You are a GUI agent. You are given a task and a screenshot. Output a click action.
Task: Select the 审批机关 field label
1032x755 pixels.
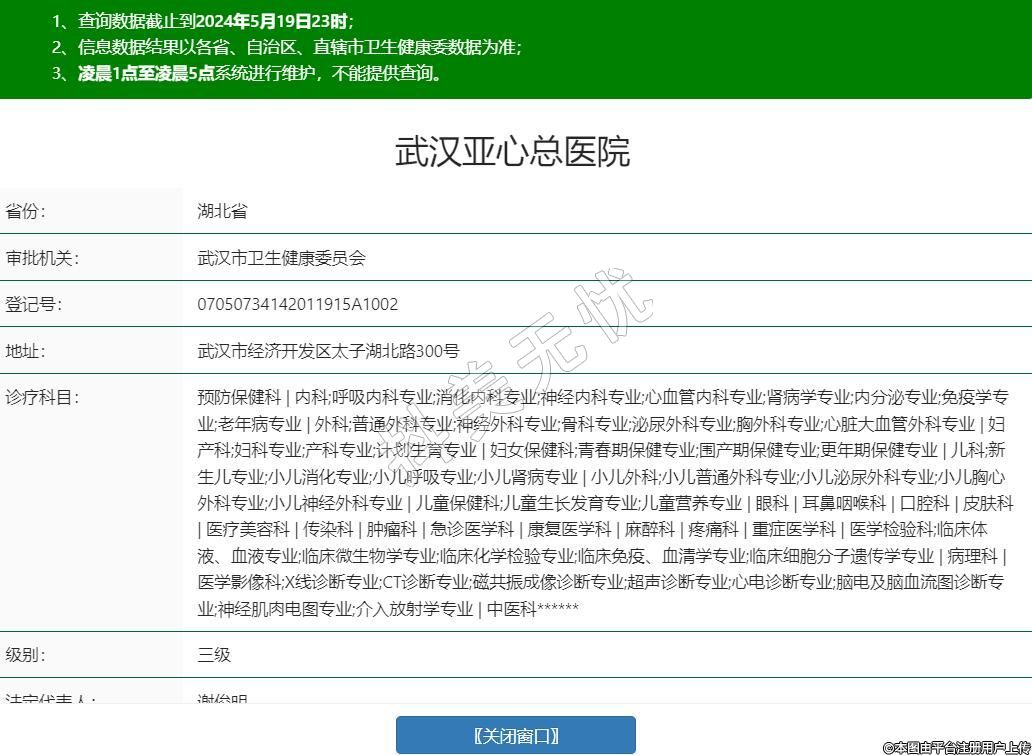(x=42, y=258)
